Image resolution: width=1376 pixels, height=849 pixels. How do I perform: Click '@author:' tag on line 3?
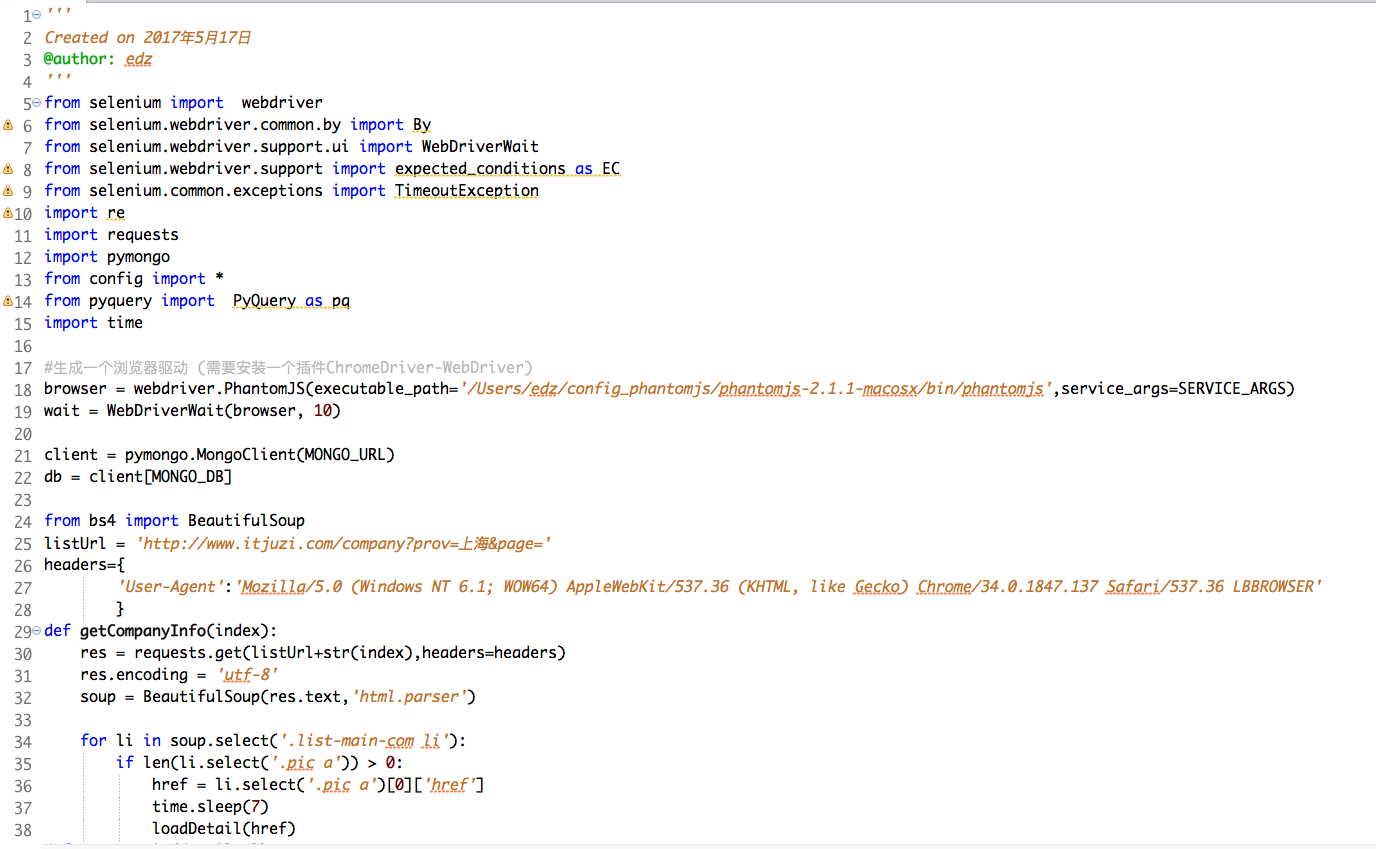[80, 59]
